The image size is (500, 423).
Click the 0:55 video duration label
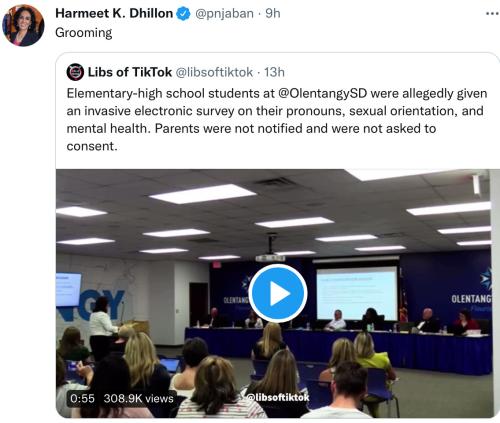(x=83, y=398)
